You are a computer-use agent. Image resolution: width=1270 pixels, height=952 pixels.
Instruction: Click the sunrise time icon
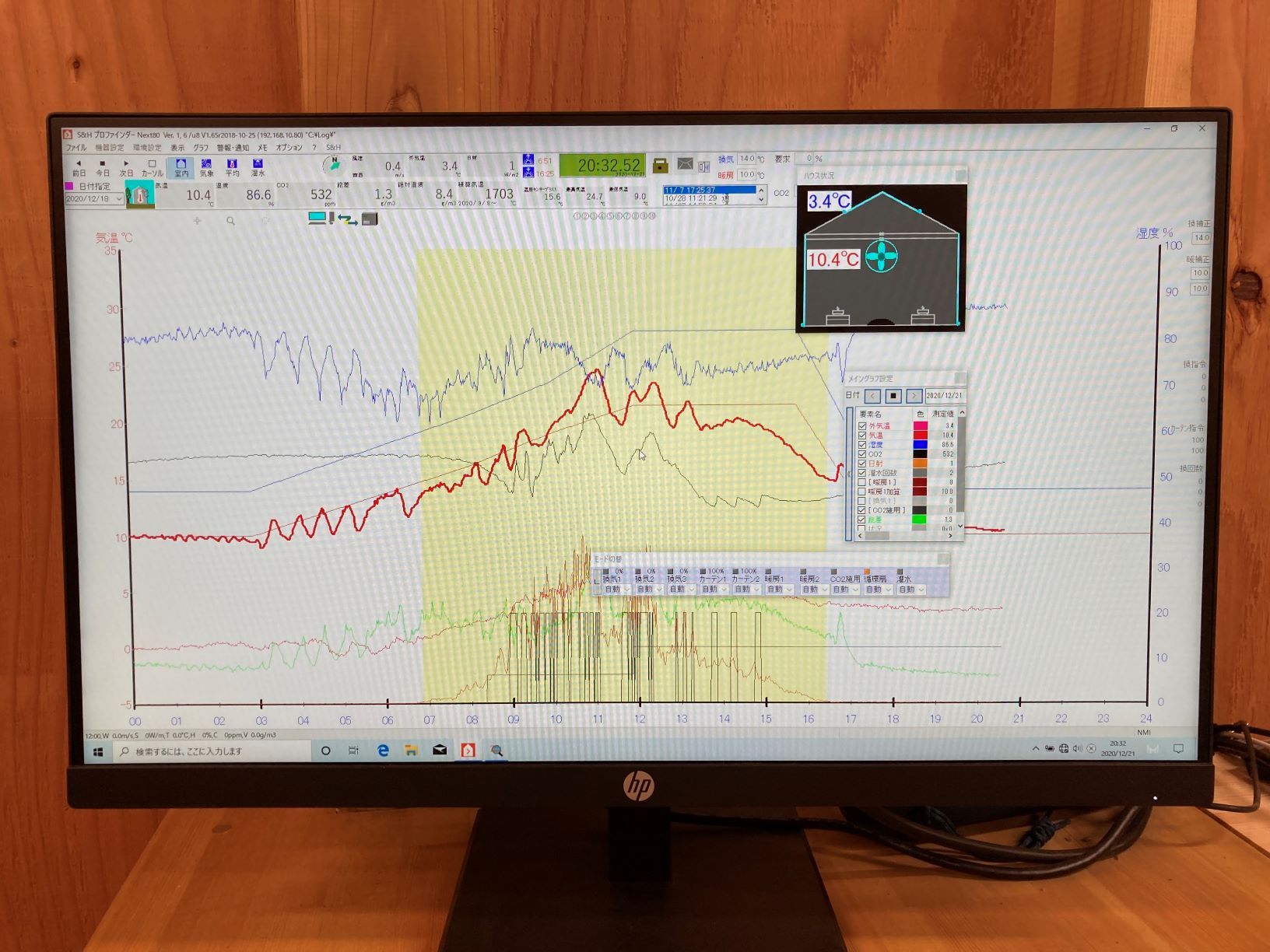coord(528,161)
